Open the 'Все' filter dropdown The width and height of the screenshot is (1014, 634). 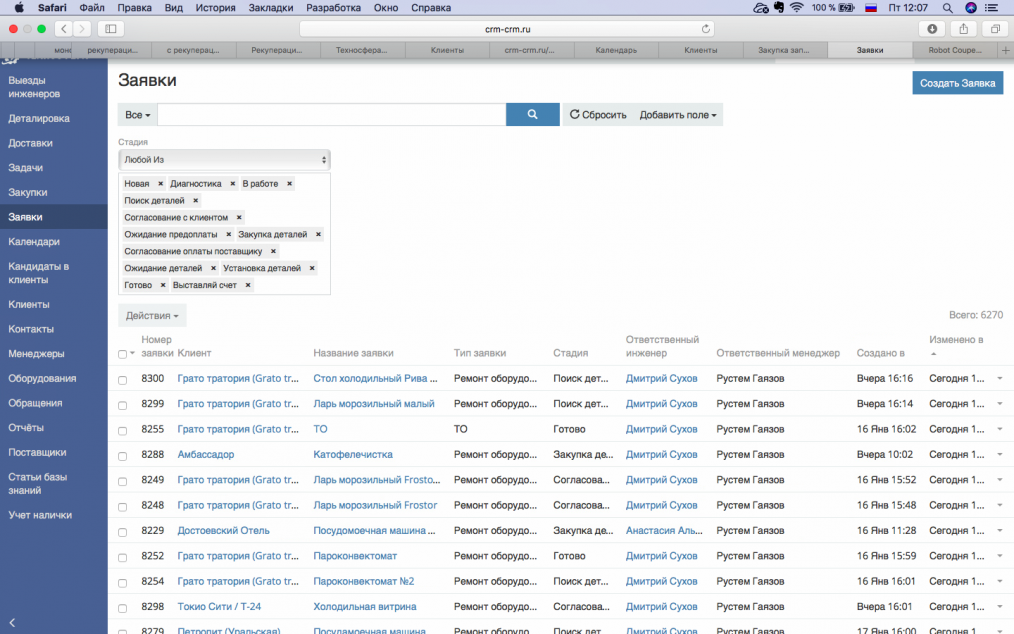[x=137, y=115]
